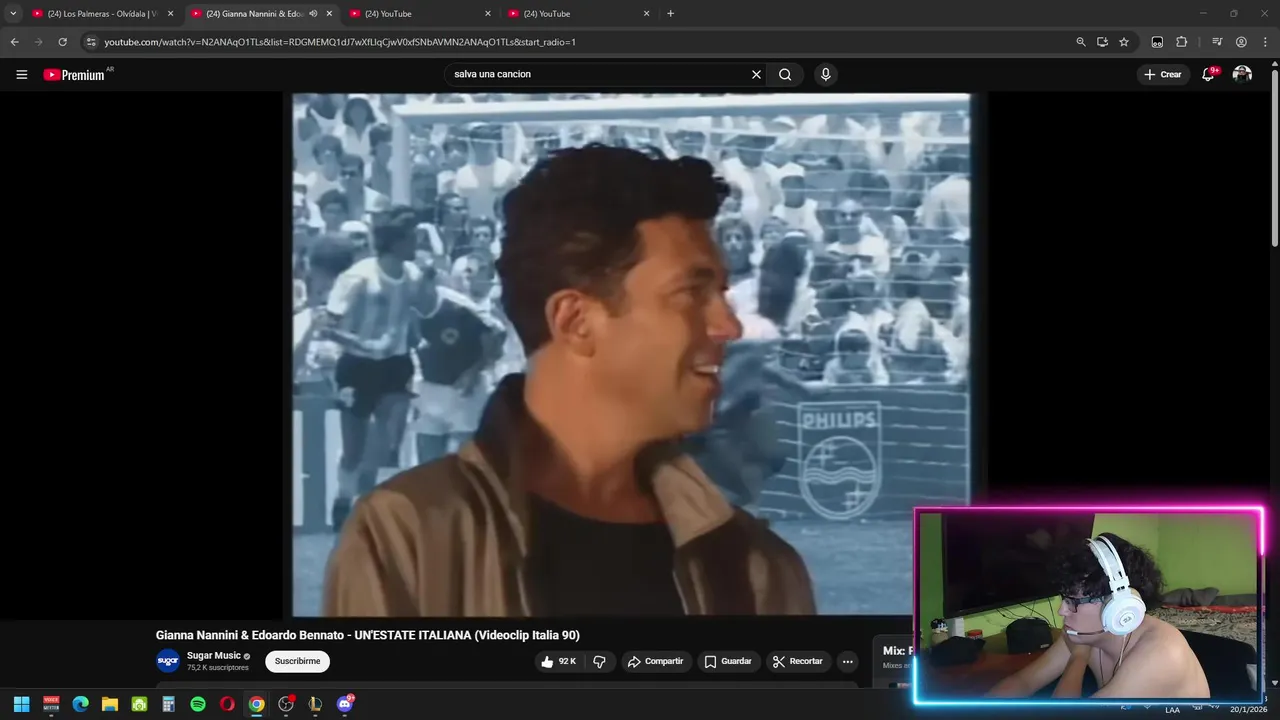Open the green Android app taskbar icon
This screenshot has width=1280, height=720.
click(x=139, y=704)
